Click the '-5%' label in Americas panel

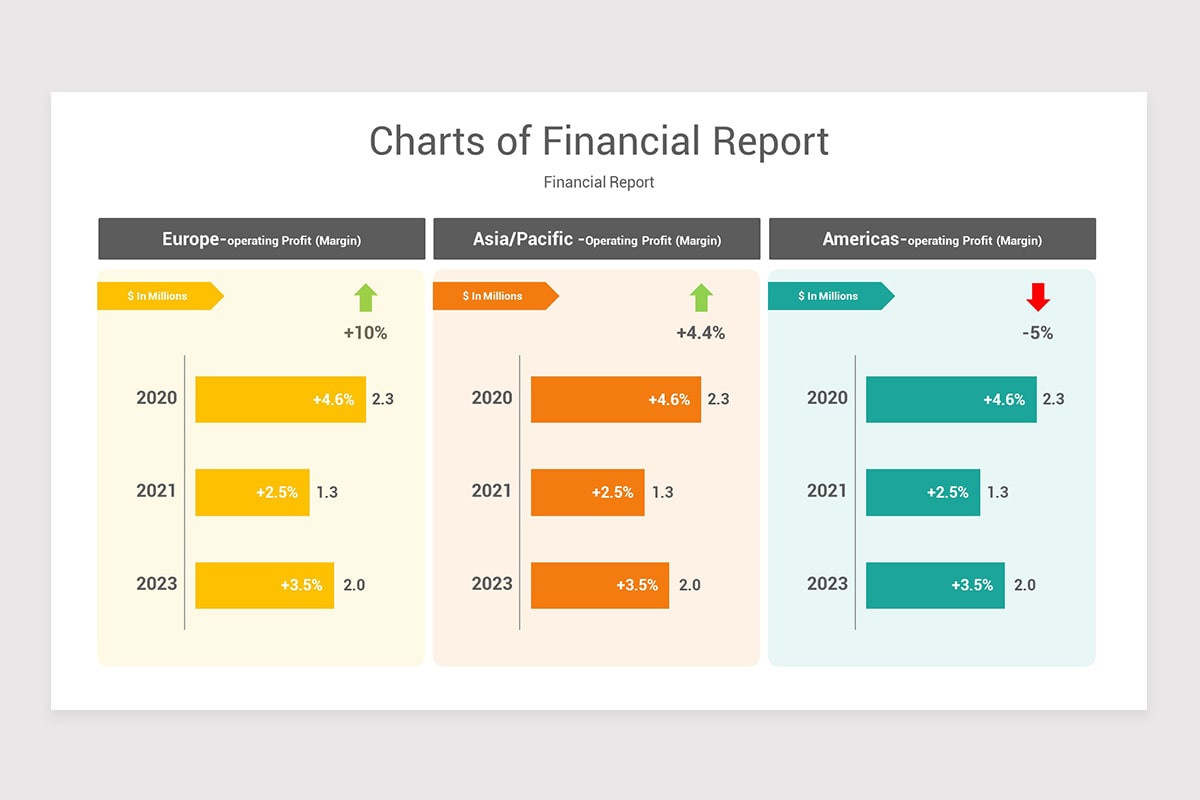pyautogui.click(x=1038, y=333)
